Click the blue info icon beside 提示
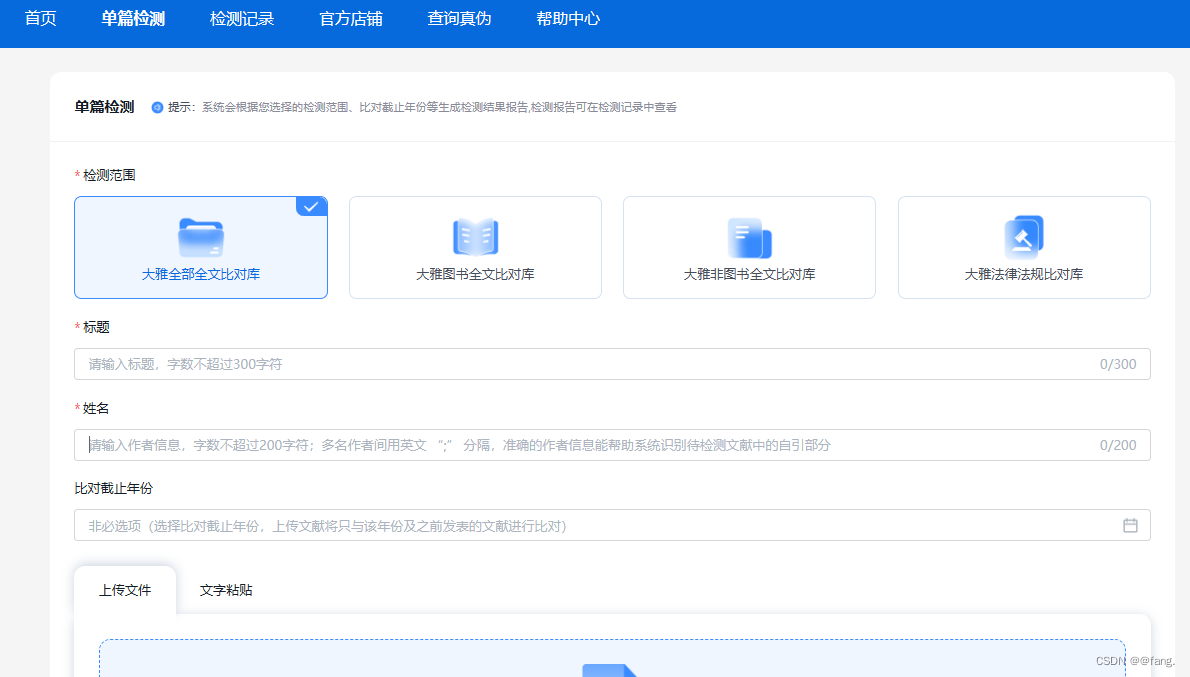Image resolution: width=1190 pixels, height=677 pixels. point(157,108)
